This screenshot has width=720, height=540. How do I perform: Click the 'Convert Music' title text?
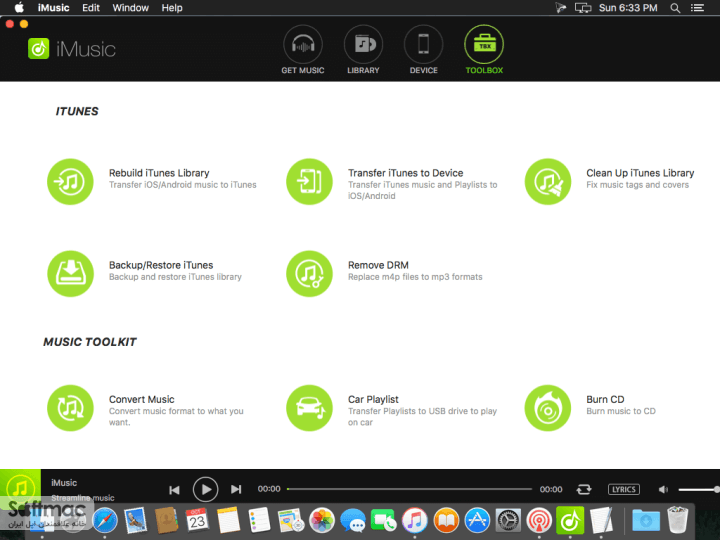[x=141, y=399]
